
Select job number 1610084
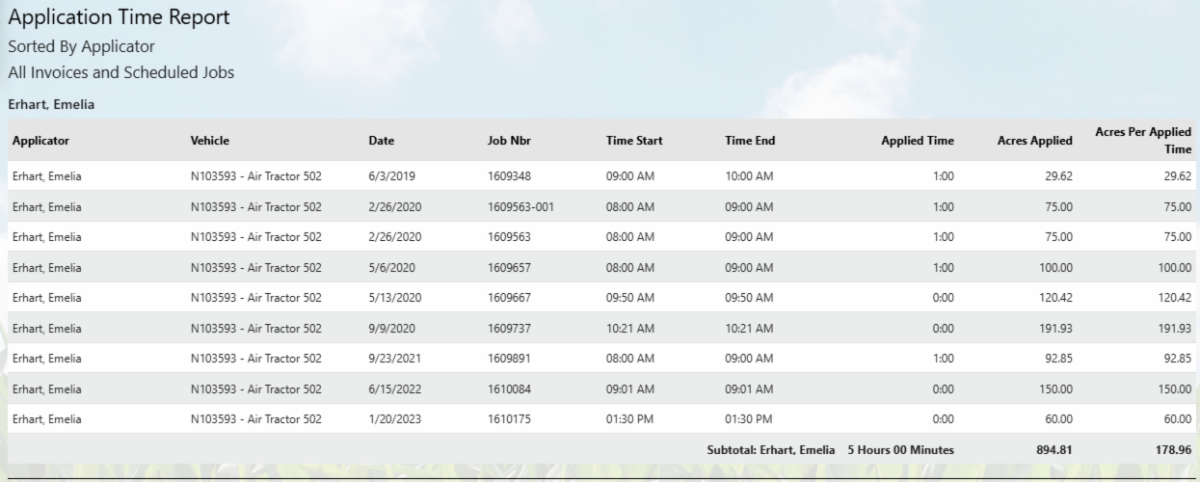pos(509,389)
